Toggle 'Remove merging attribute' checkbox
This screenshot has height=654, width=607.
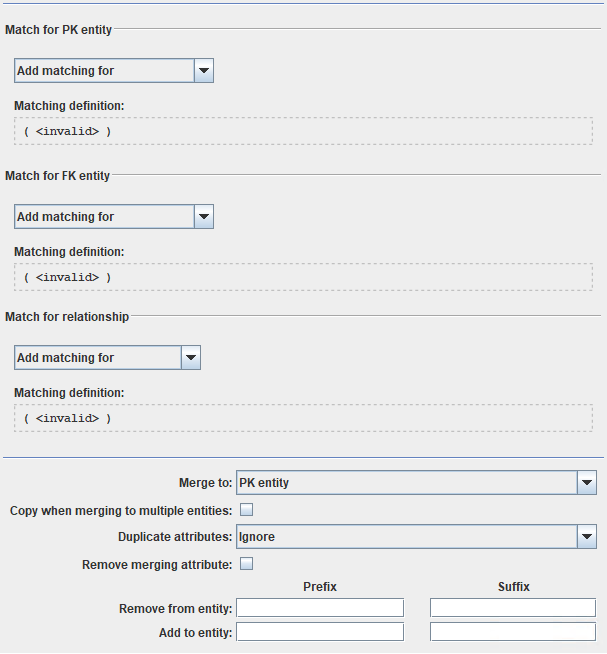tap(246, 564)
